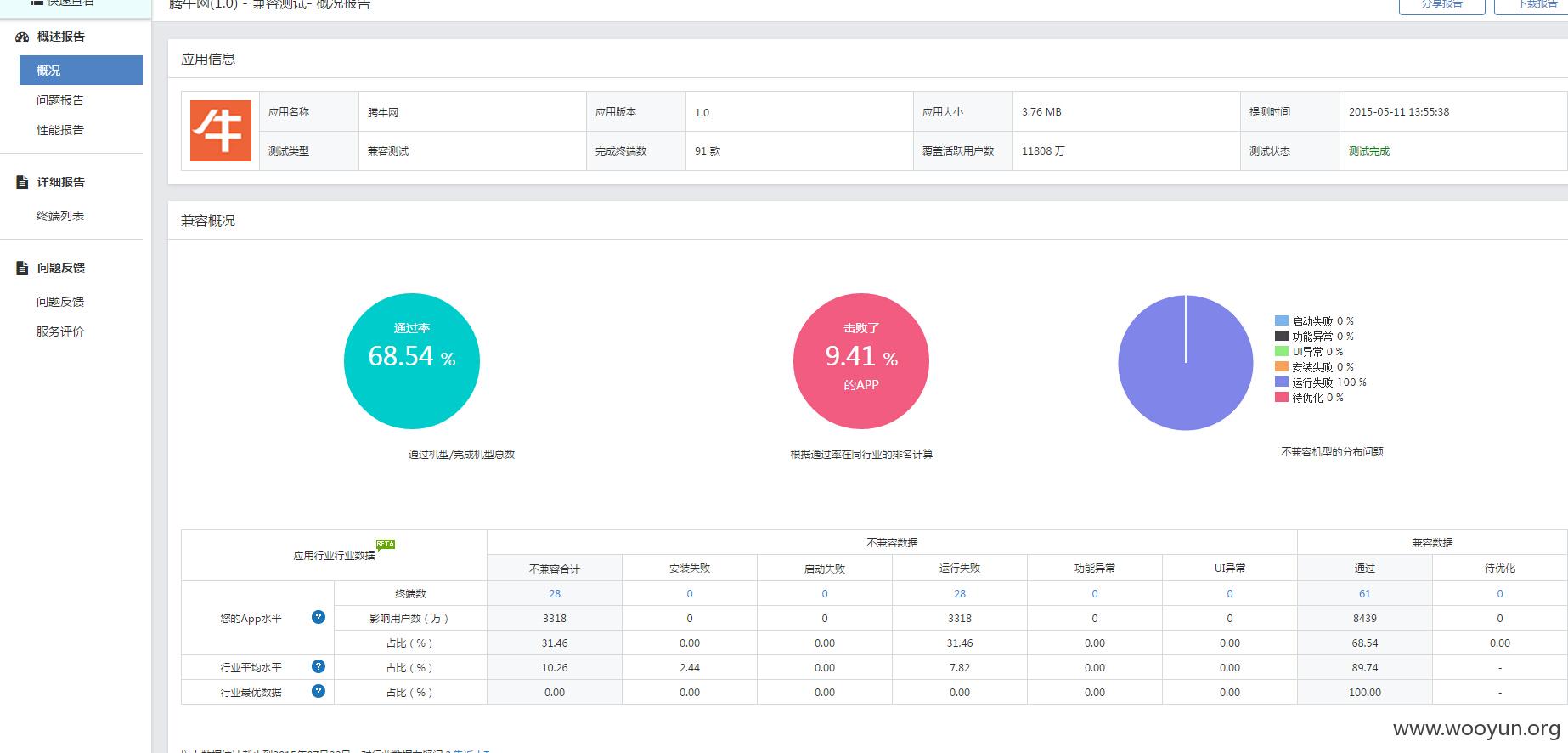Click the 问题反馈 document icon
The width and height of the screenshot is (1568, 753).
[x=22, y=268]
